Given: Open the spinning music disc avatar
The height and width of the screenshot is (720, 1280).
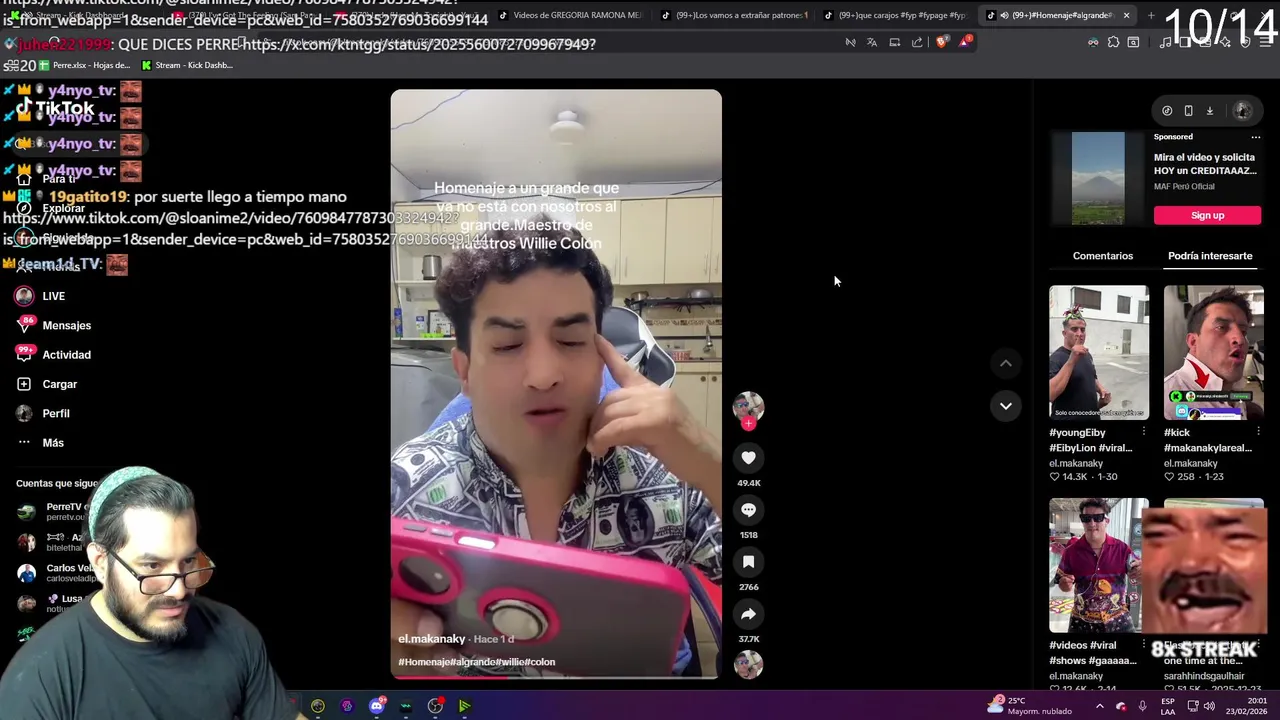Looking at the screenshot, I should (x=748, y=665).
